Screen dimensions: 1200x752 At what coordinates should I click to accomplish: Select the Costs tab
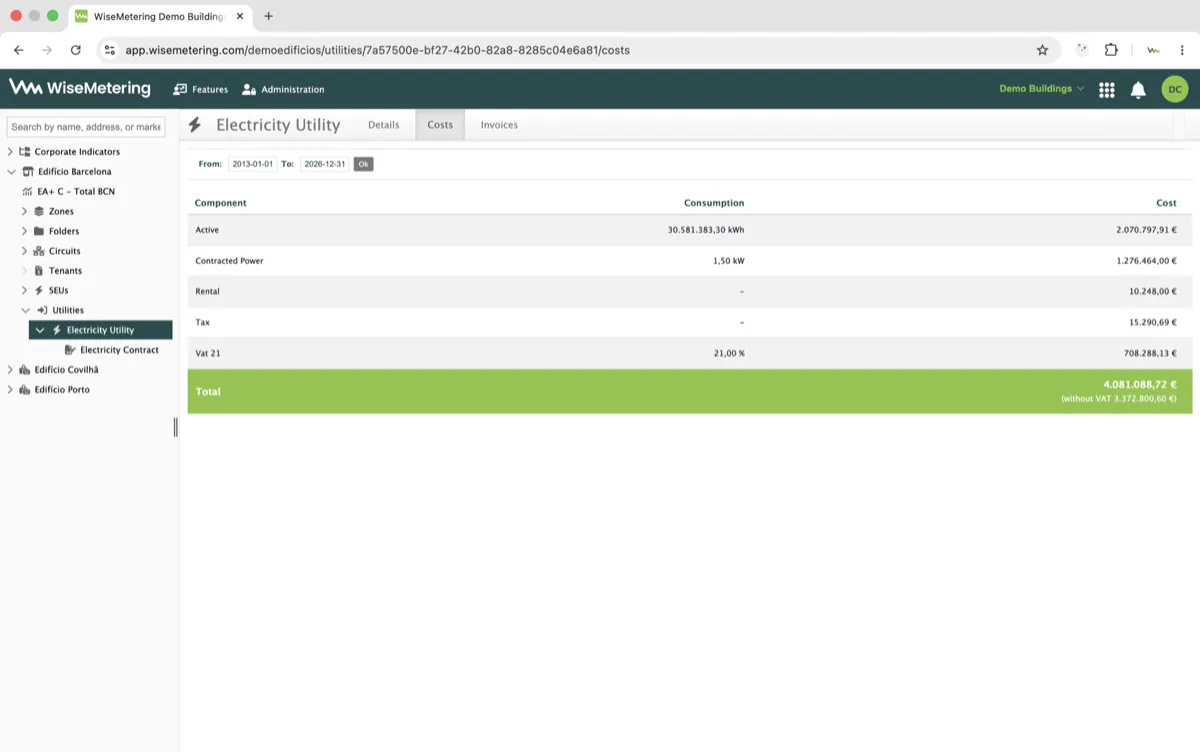point(440,125)
